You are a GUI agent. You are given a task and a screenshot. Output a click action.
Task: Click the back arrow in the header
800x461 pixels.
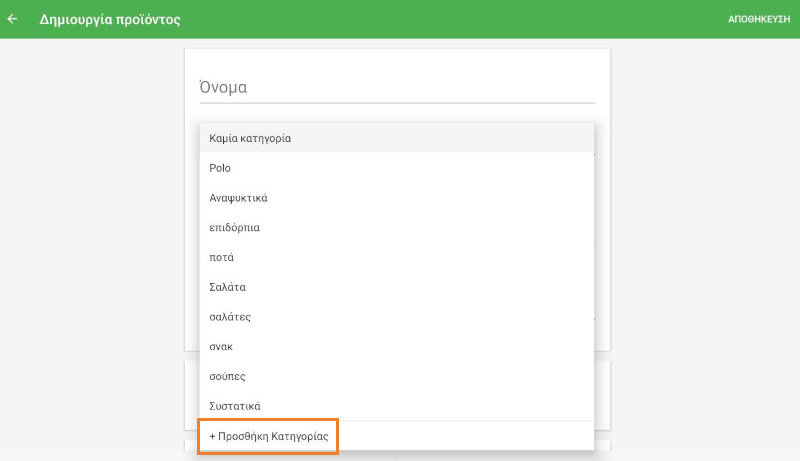click(13, 19)
